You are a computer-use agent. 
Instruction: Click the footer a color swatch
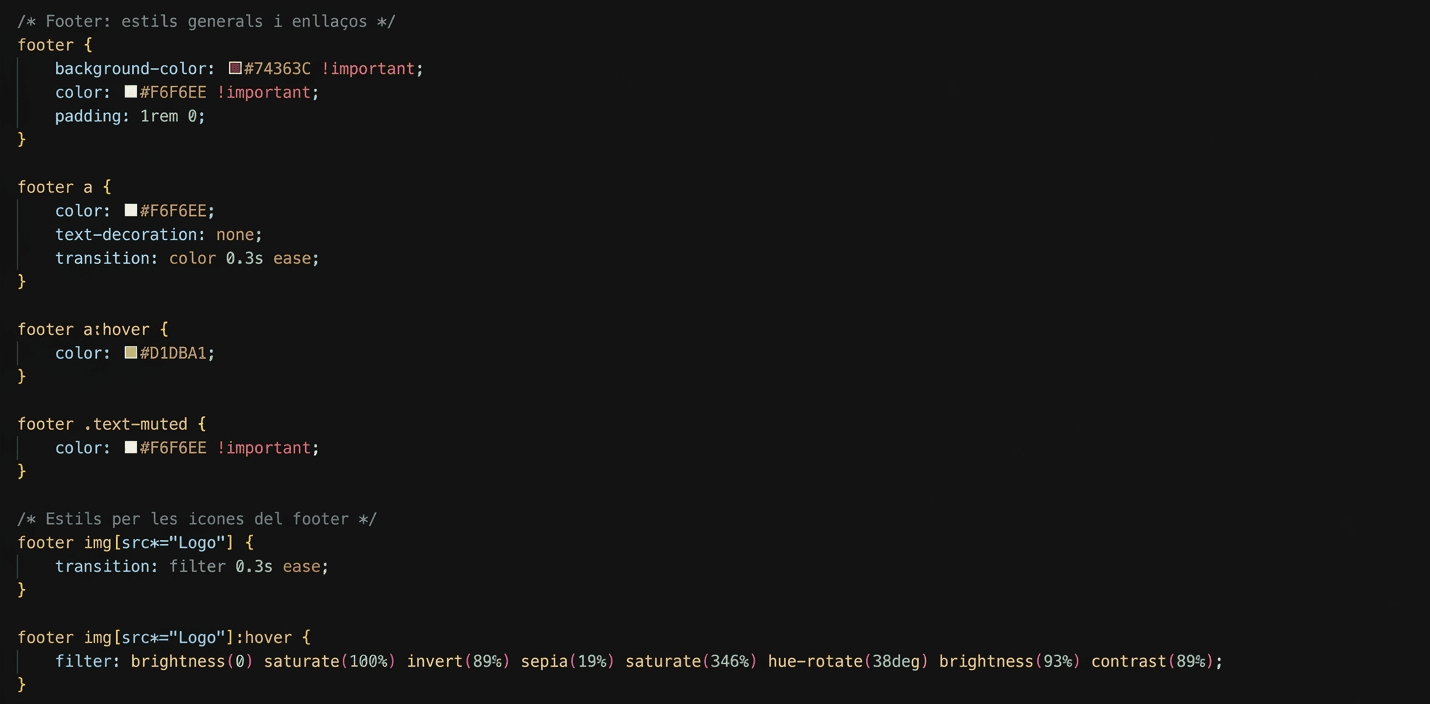pos(131,210)
